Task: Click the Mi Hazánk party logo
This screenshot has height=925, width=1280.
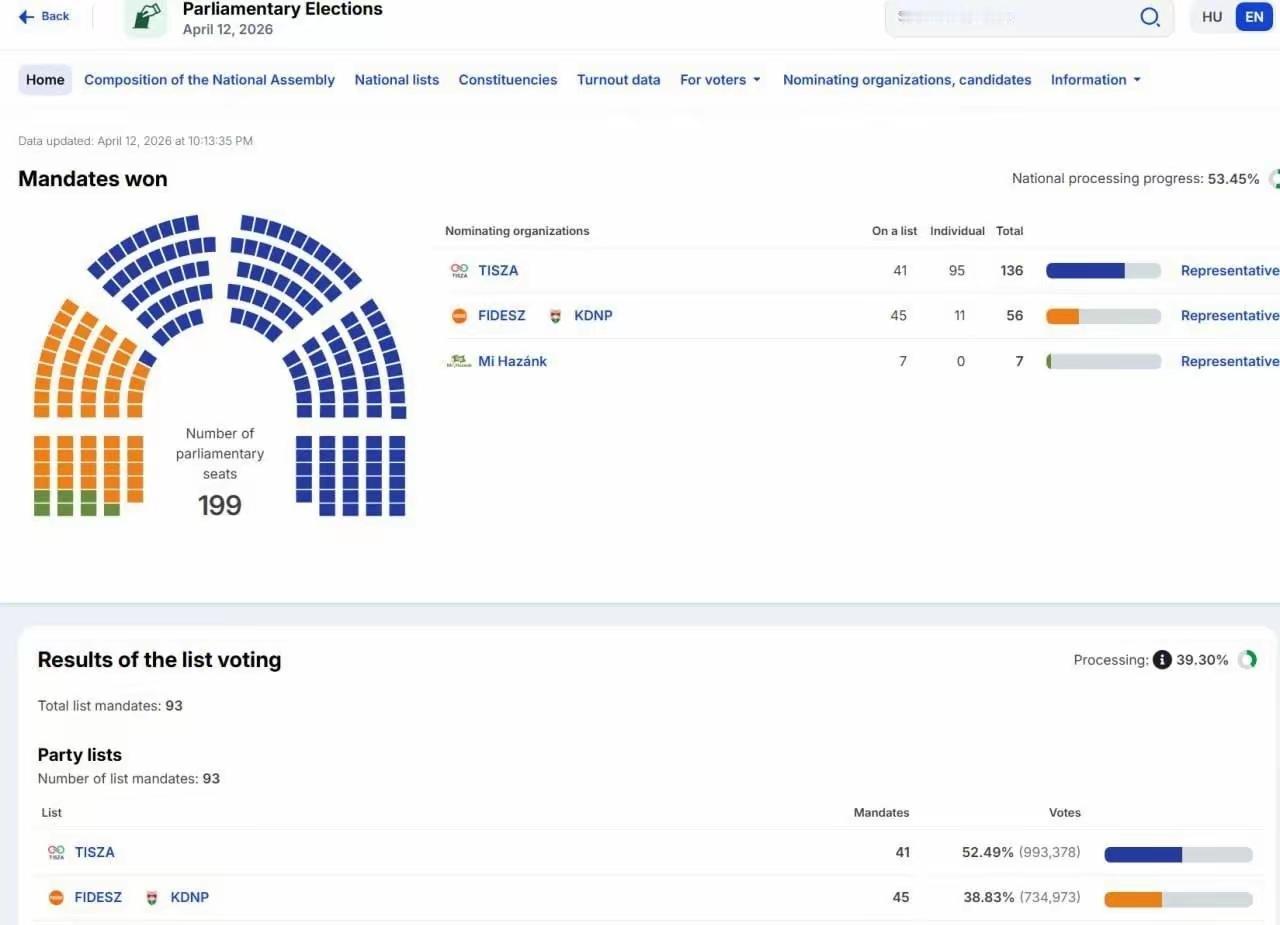Action: (x=458, y=361)
